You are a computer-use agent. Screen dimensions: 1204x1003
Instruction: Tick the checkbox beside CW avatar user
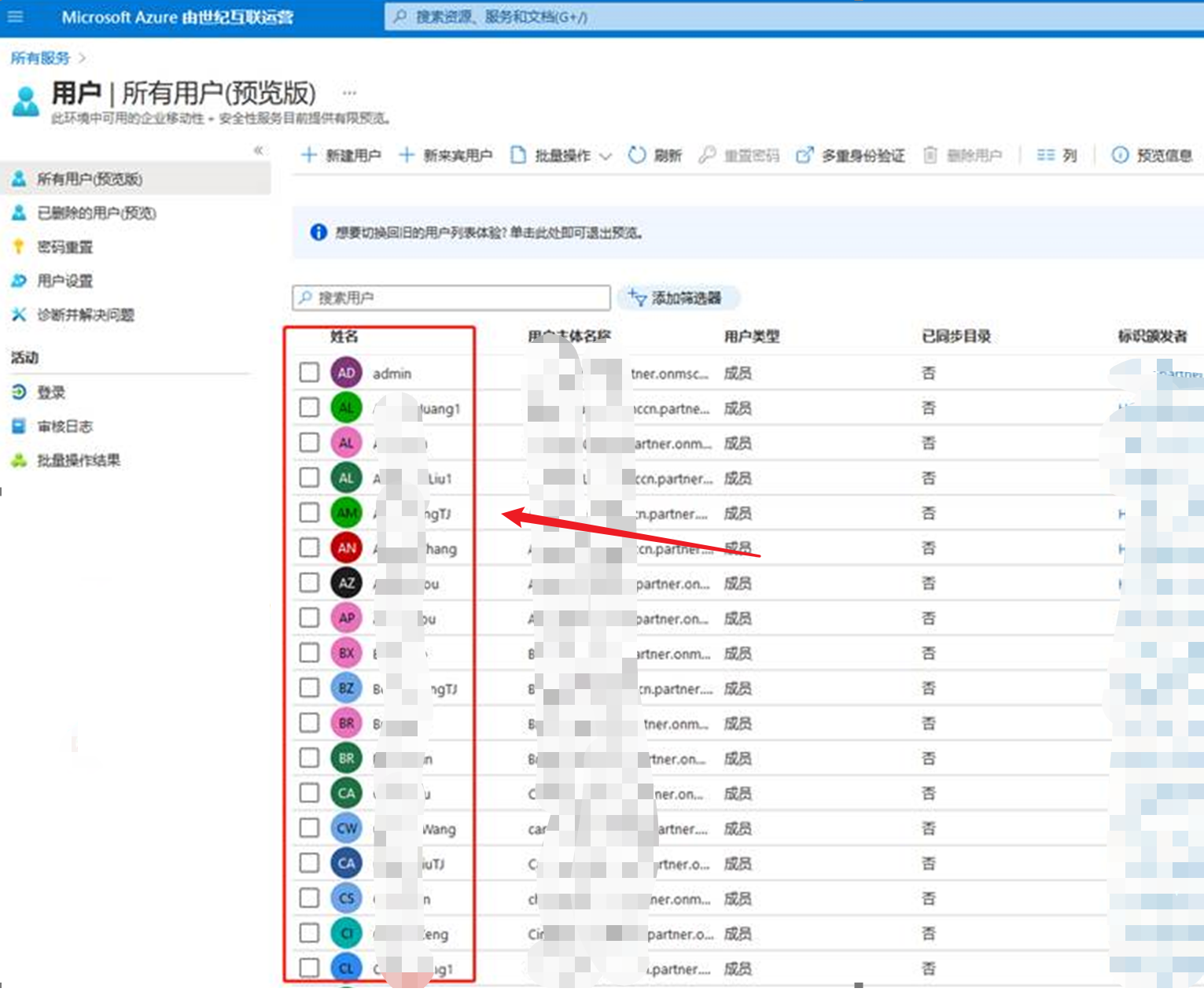pyautogui.click(x=309, y=828)
